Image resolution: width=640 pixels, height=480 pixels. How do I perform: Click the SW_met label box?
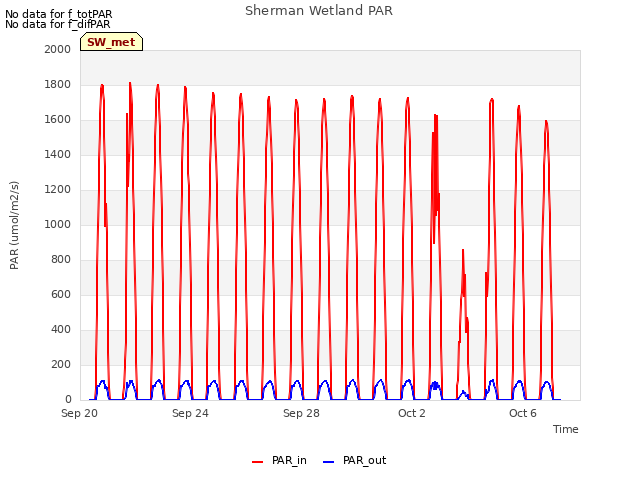(111, 42)
